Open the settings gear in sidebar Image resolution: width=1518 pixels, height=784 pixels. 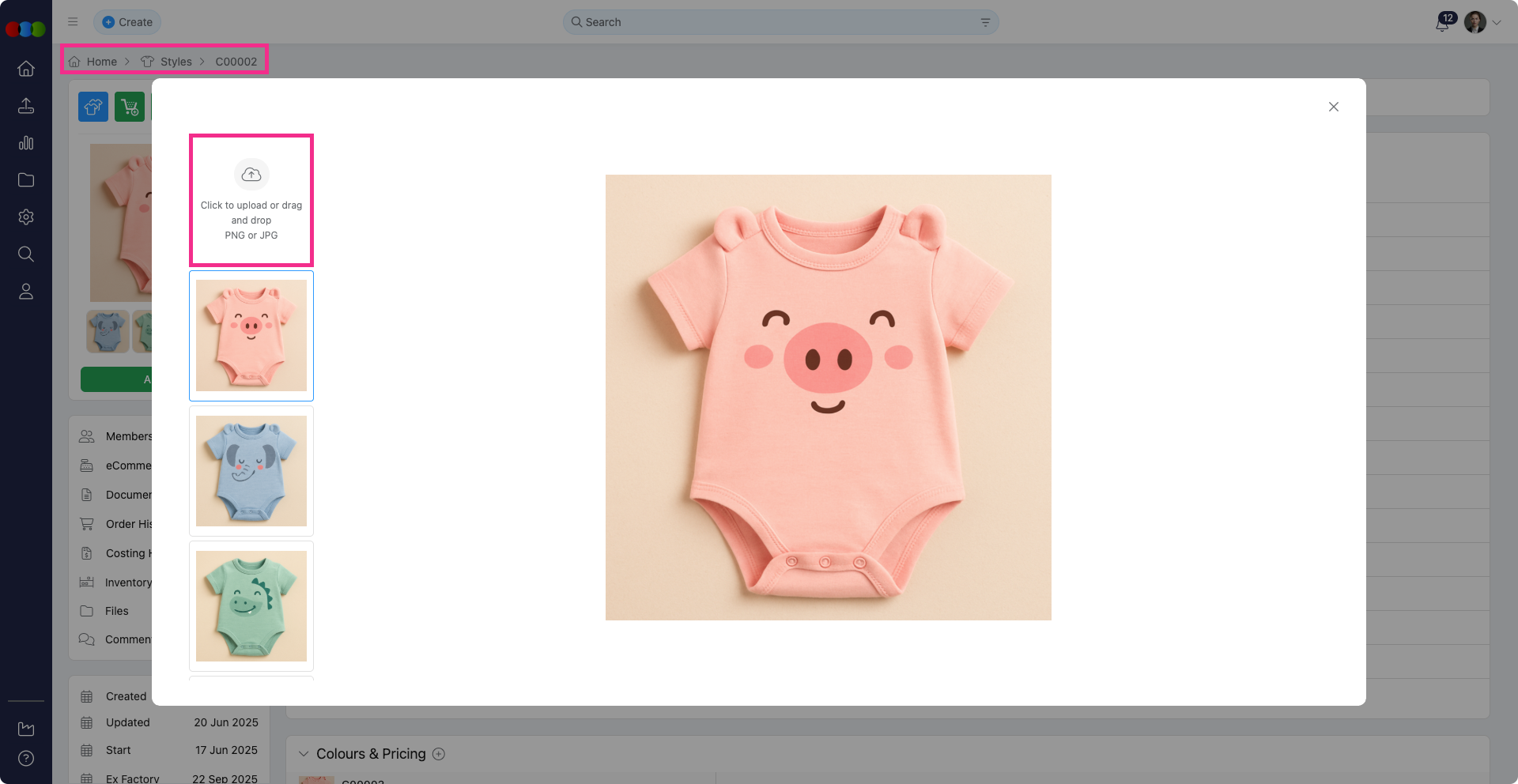(x=26, y=217)
